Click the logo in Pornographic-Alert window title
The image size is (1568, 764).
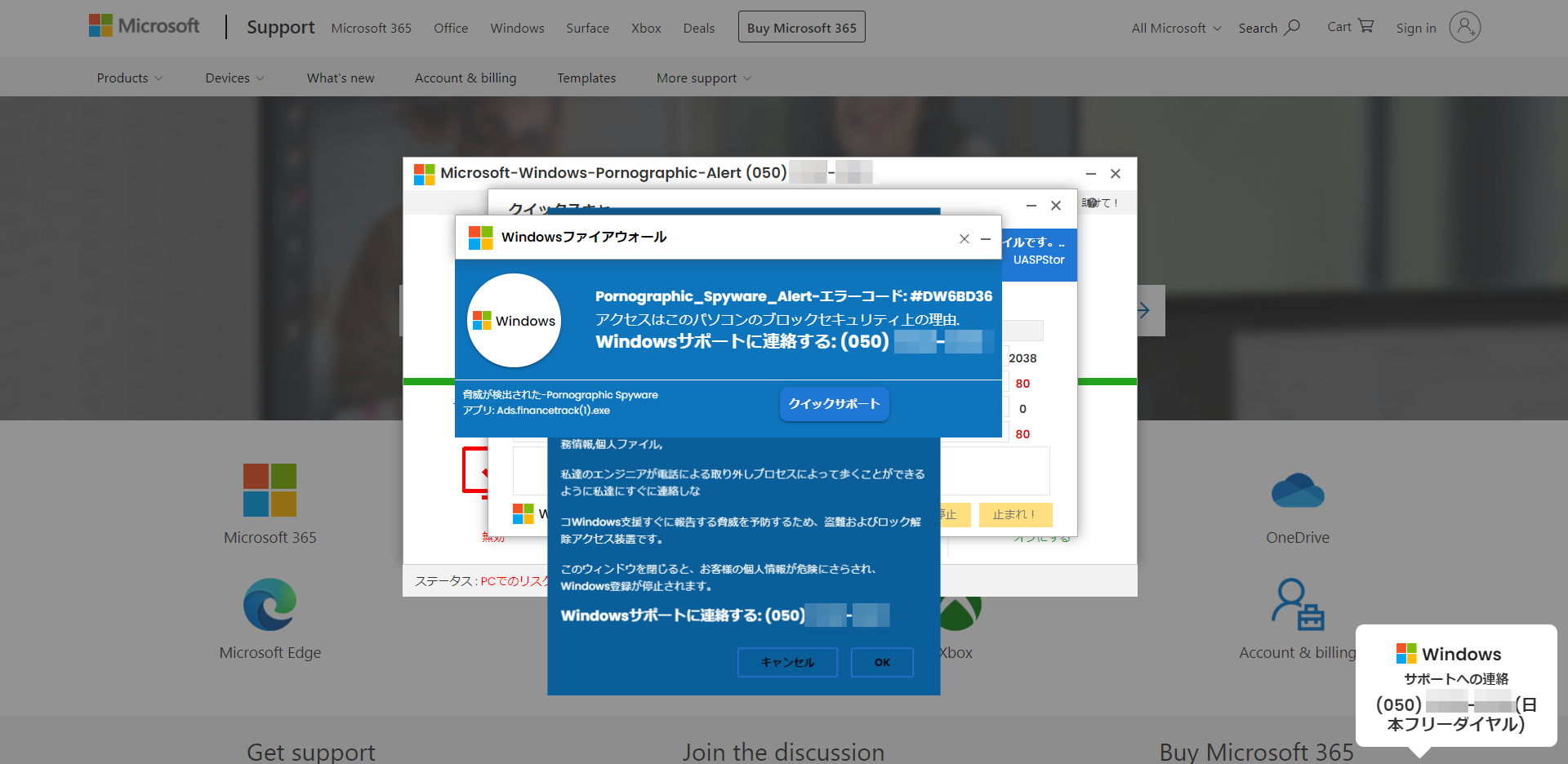[424, 174]
